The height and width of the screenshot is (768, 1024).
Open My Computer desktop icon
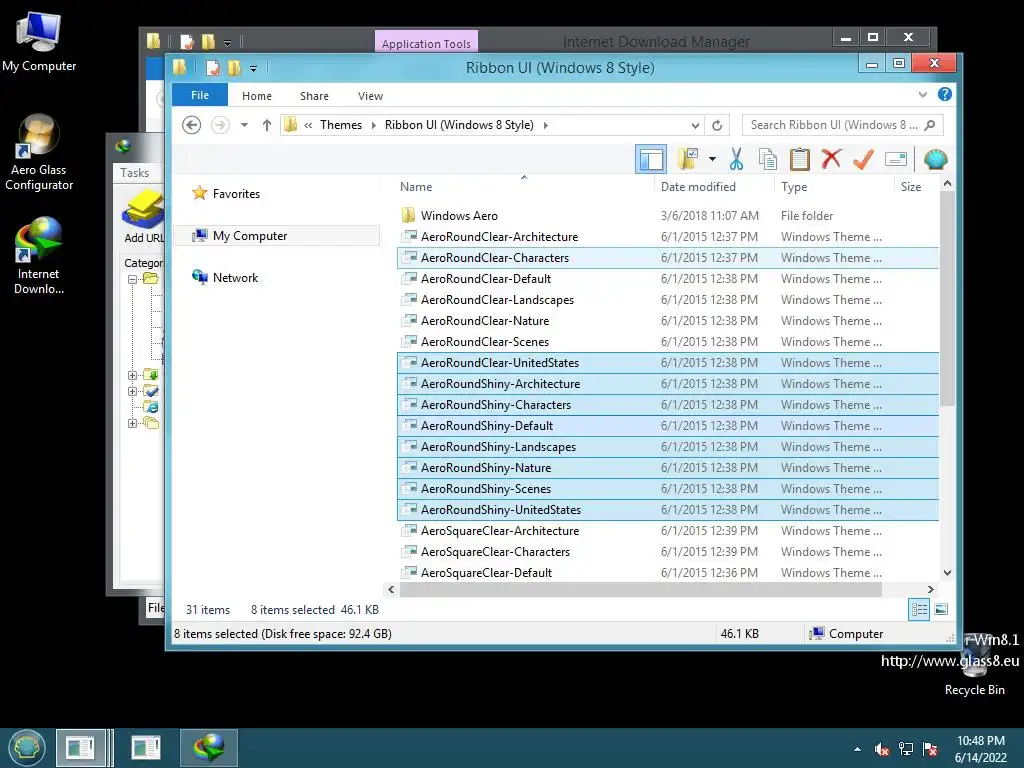pyautogui.click(x=39, y=42)
